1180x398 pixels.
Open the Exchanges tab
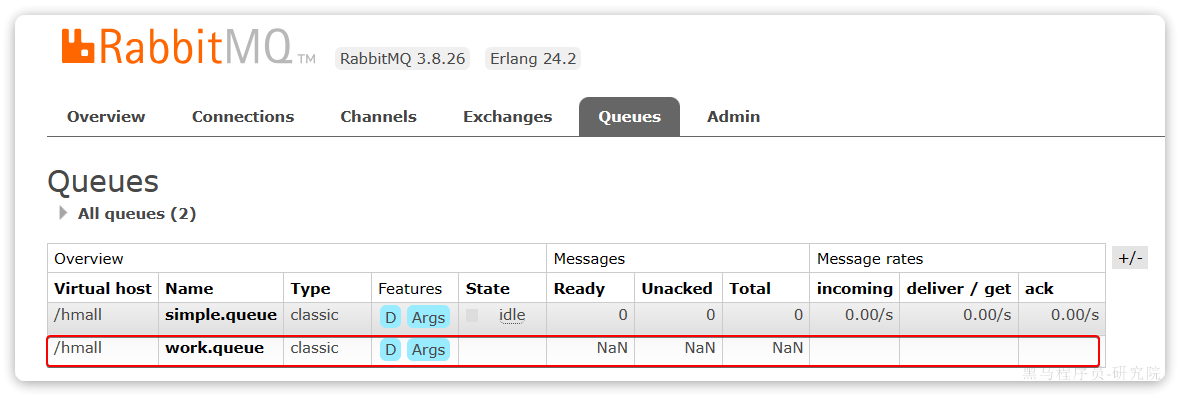507,117
